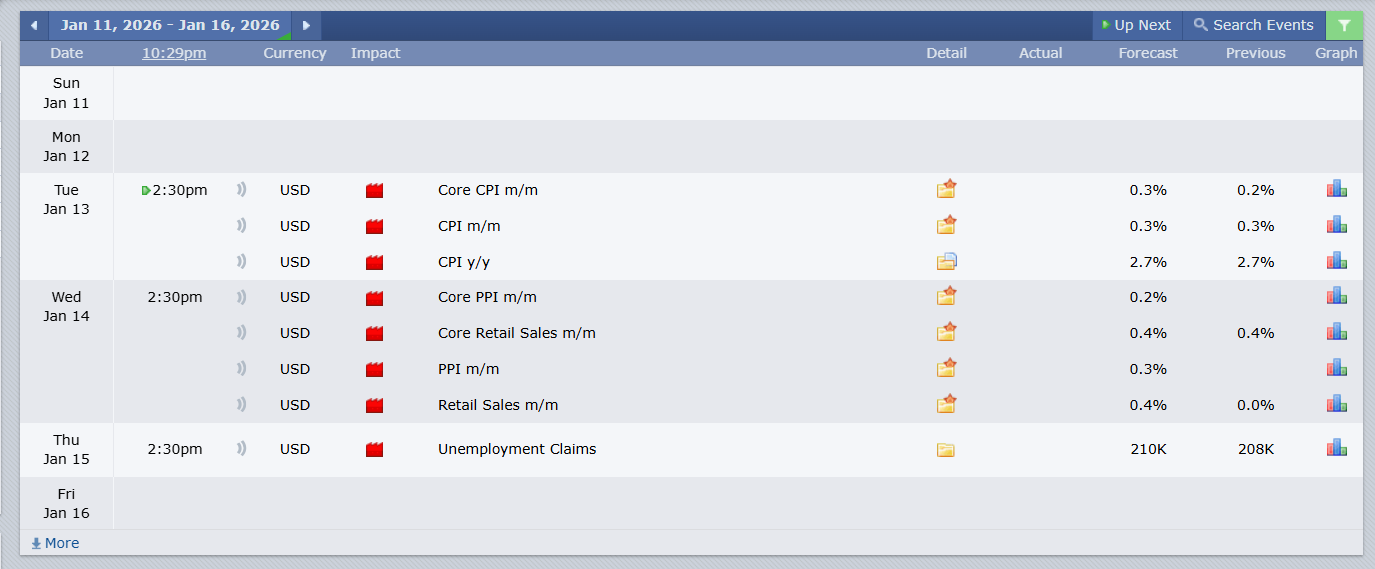Viewport: 1375px width, 569px height.
Task: Show graph for Core PPI m/m
Action: tap(1337, 296)
